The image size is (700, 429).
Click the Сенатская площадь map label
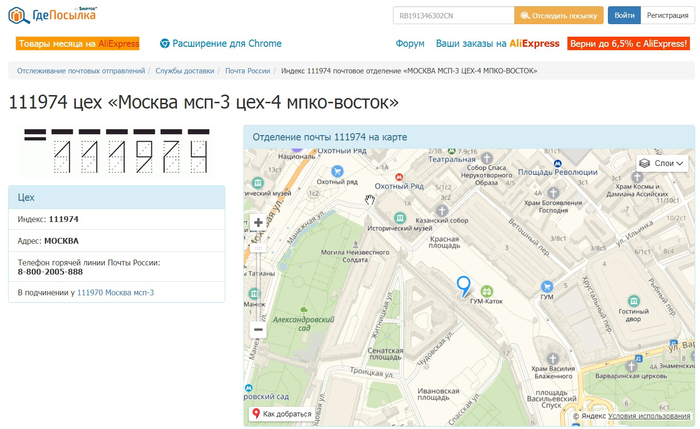click(385, 354)
